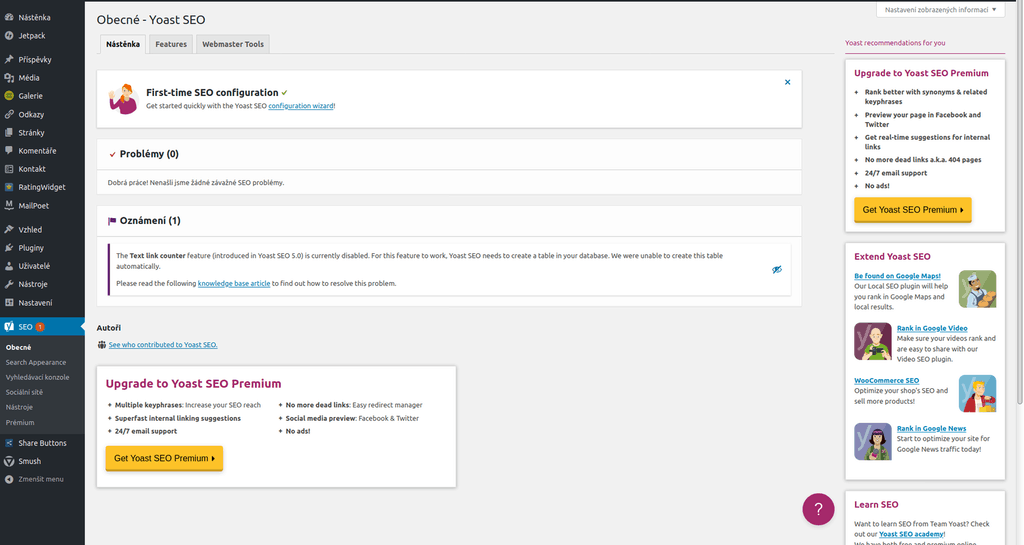Image resolution: width=1024 pixels, height=545 pixels.
Task: Open Pluginy plug icon
Action: [9, 248]
